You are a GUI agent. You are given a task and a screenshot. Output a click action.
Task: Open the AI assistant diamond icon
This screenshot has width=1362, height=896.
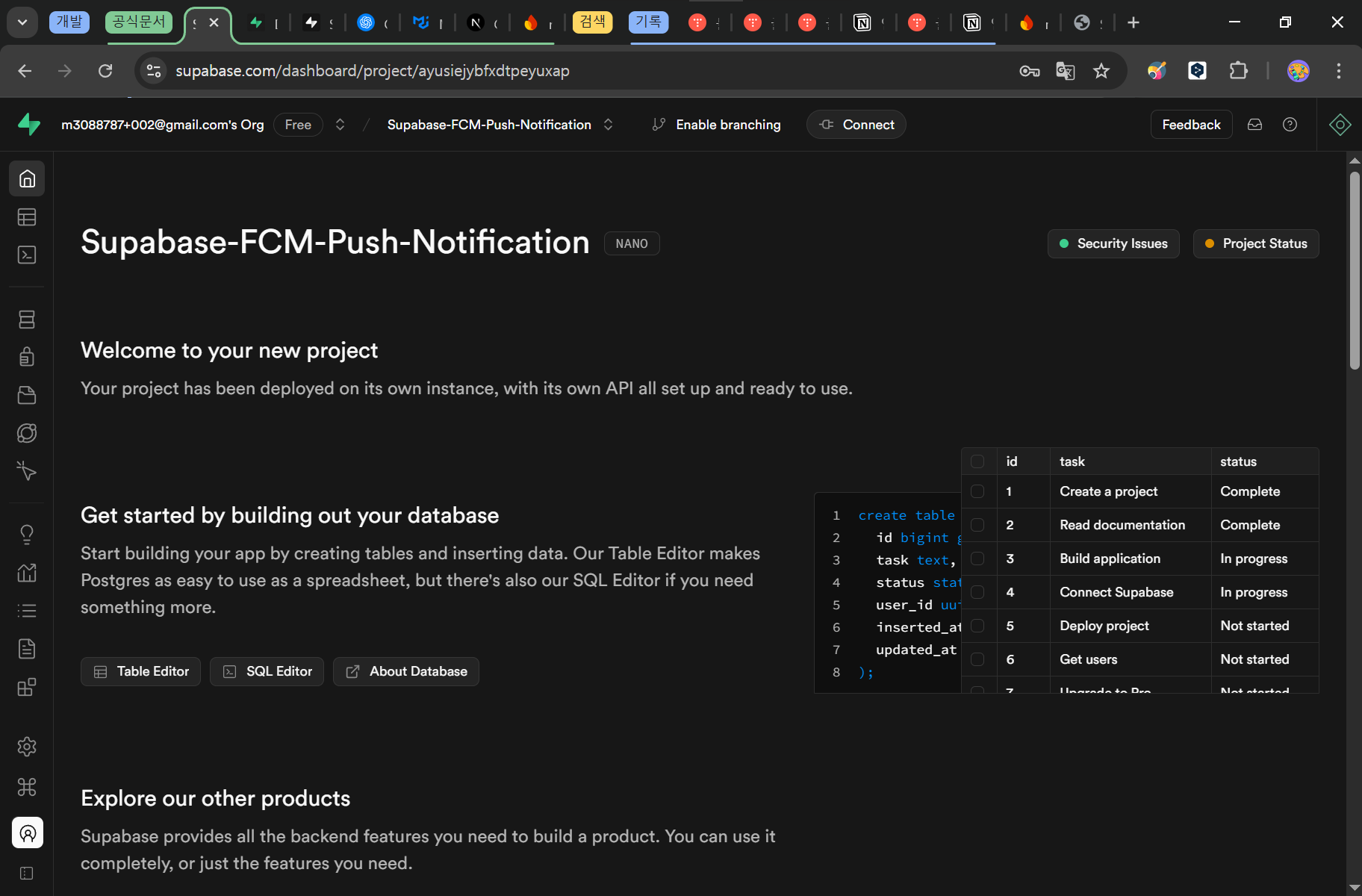tap(1340, 125)
